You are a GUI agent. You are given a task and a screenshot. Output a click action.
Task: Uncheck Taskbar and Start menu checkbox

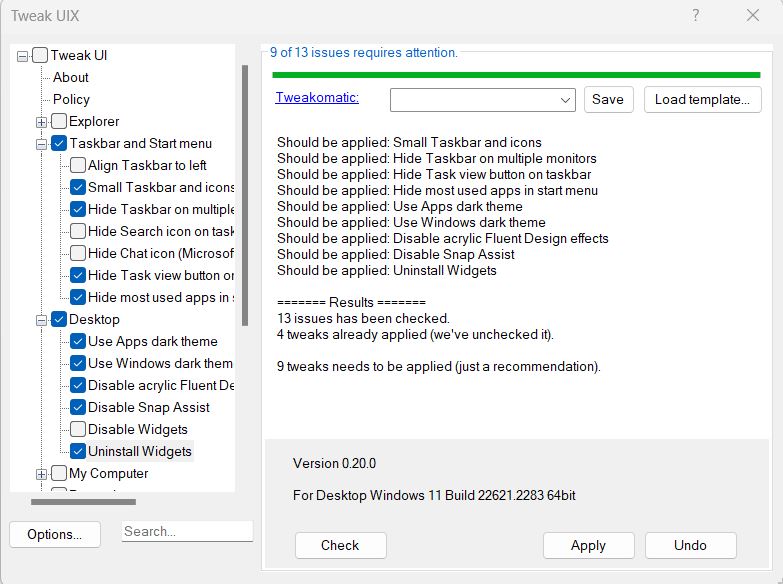click(59, 143)
